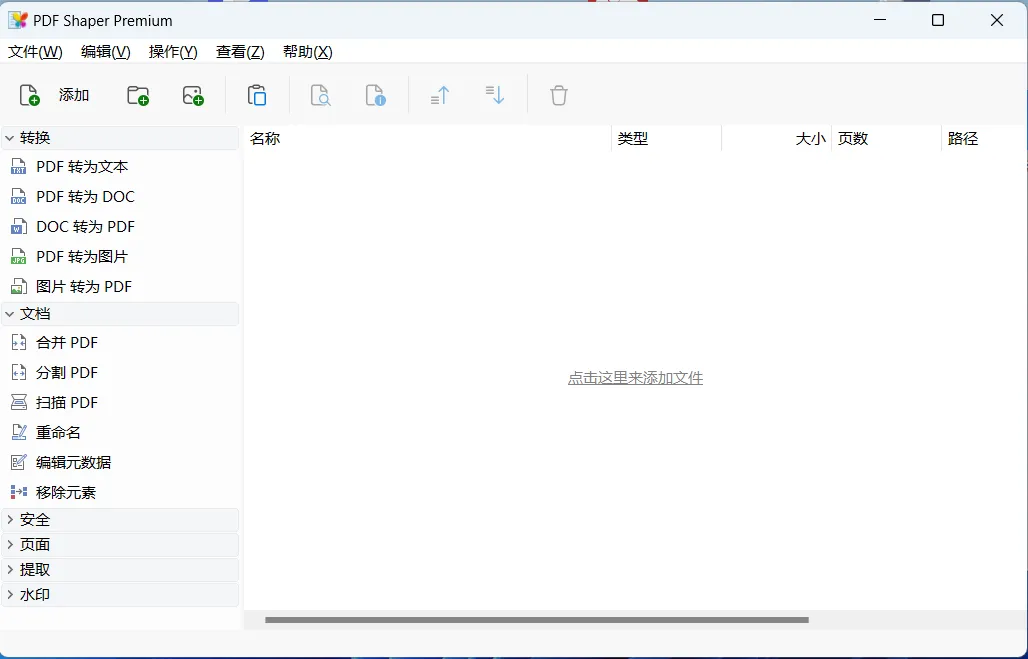Click the merge icon beside 合并 PDF
Viewport: 1028px width, 659px height.
click(x=18, y=342)
